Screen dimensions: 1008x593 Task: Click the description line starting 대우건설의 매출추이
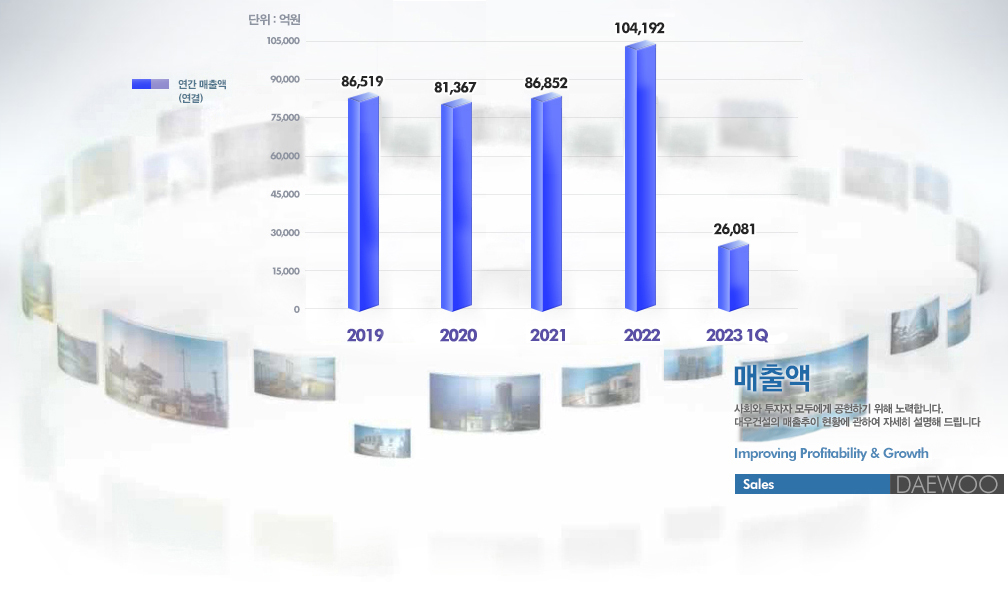tap(857, 422)
